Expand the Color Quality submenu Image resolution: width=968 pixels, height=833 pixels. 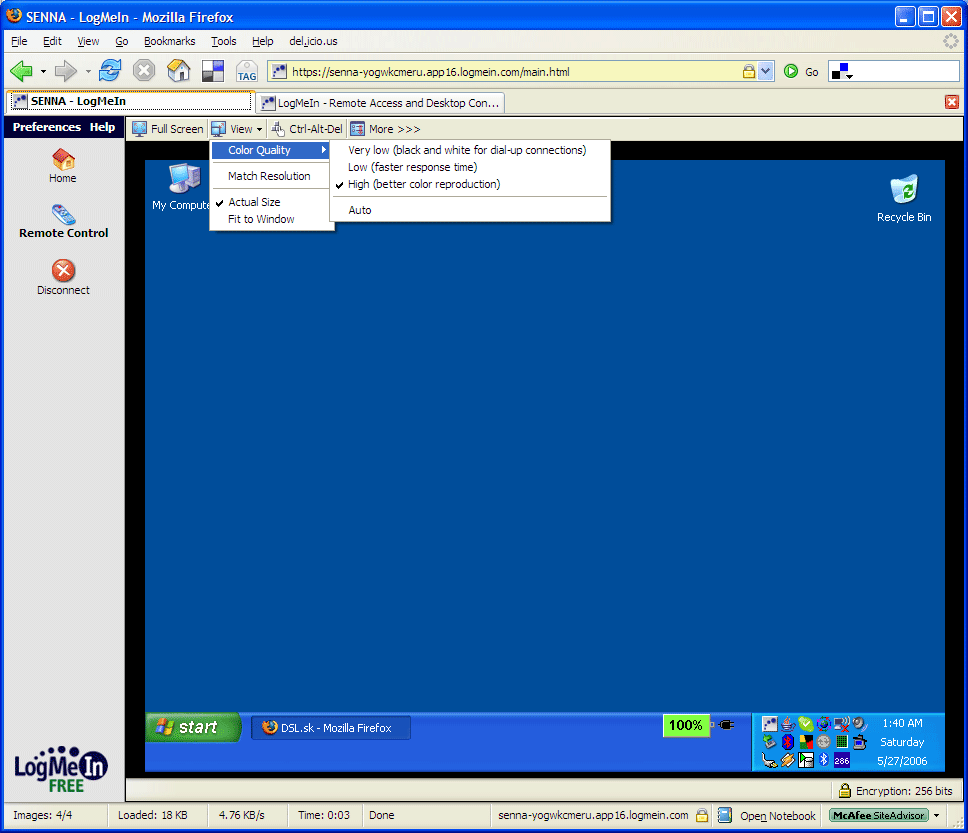pyautogui.click(x=270, y=150)
